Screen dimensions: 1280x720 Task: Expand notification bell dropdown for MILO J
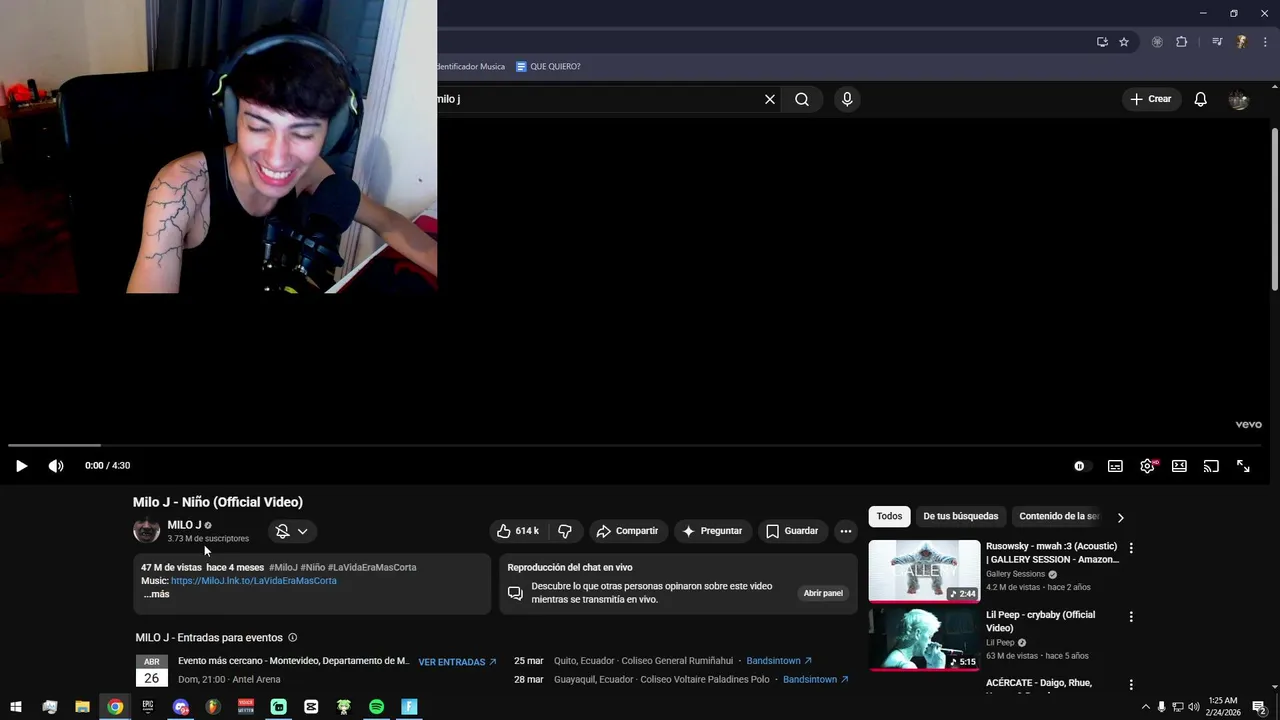point(292,532)
